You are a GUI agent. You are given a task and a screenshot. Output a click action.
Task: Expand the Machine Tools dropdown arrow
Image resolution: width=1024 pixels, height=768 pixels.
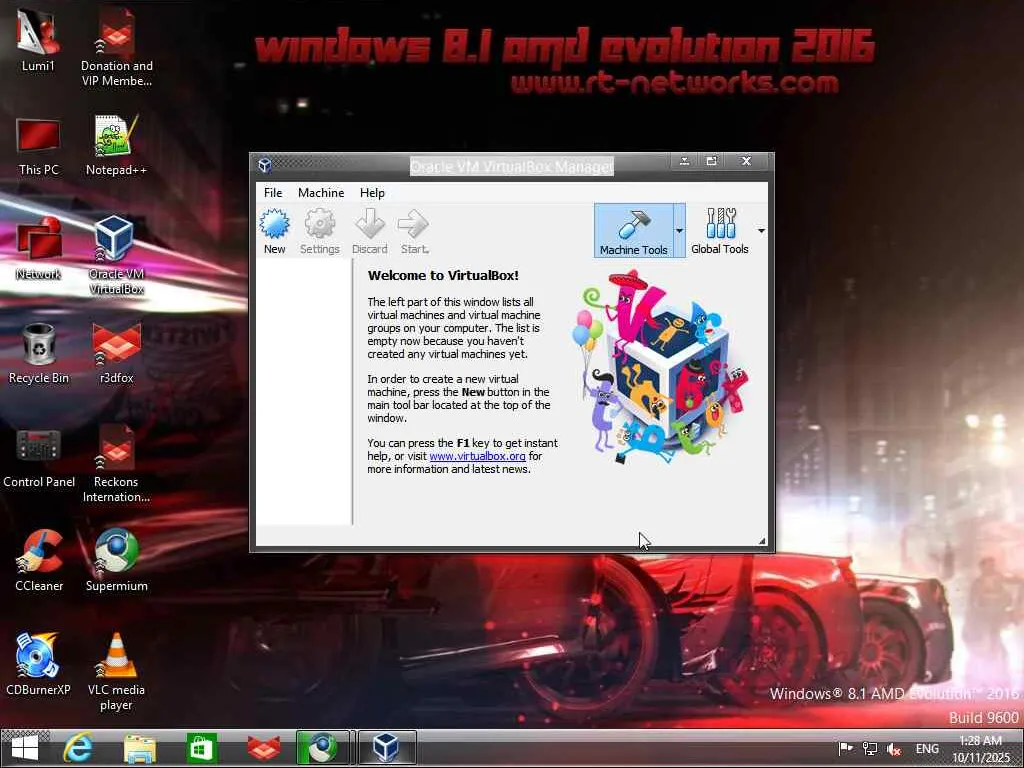pyautogui.click(x=679, y=231)
